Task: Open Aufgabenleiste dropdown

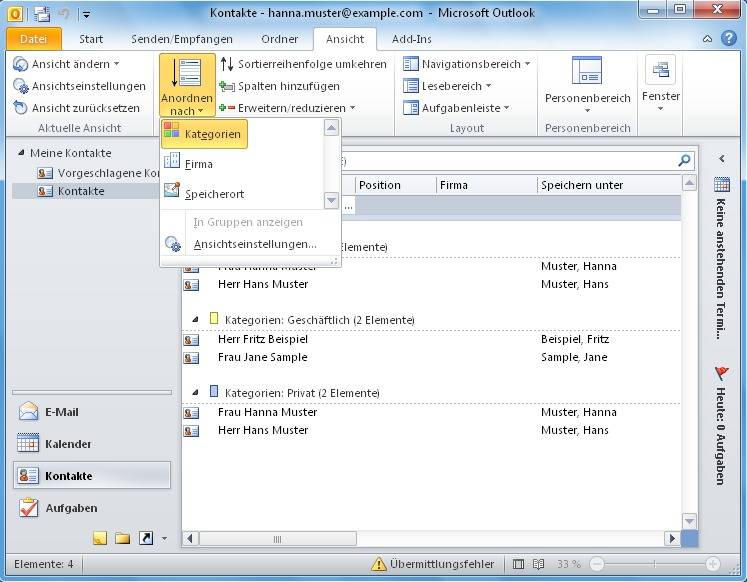Action: click(456, 108)
